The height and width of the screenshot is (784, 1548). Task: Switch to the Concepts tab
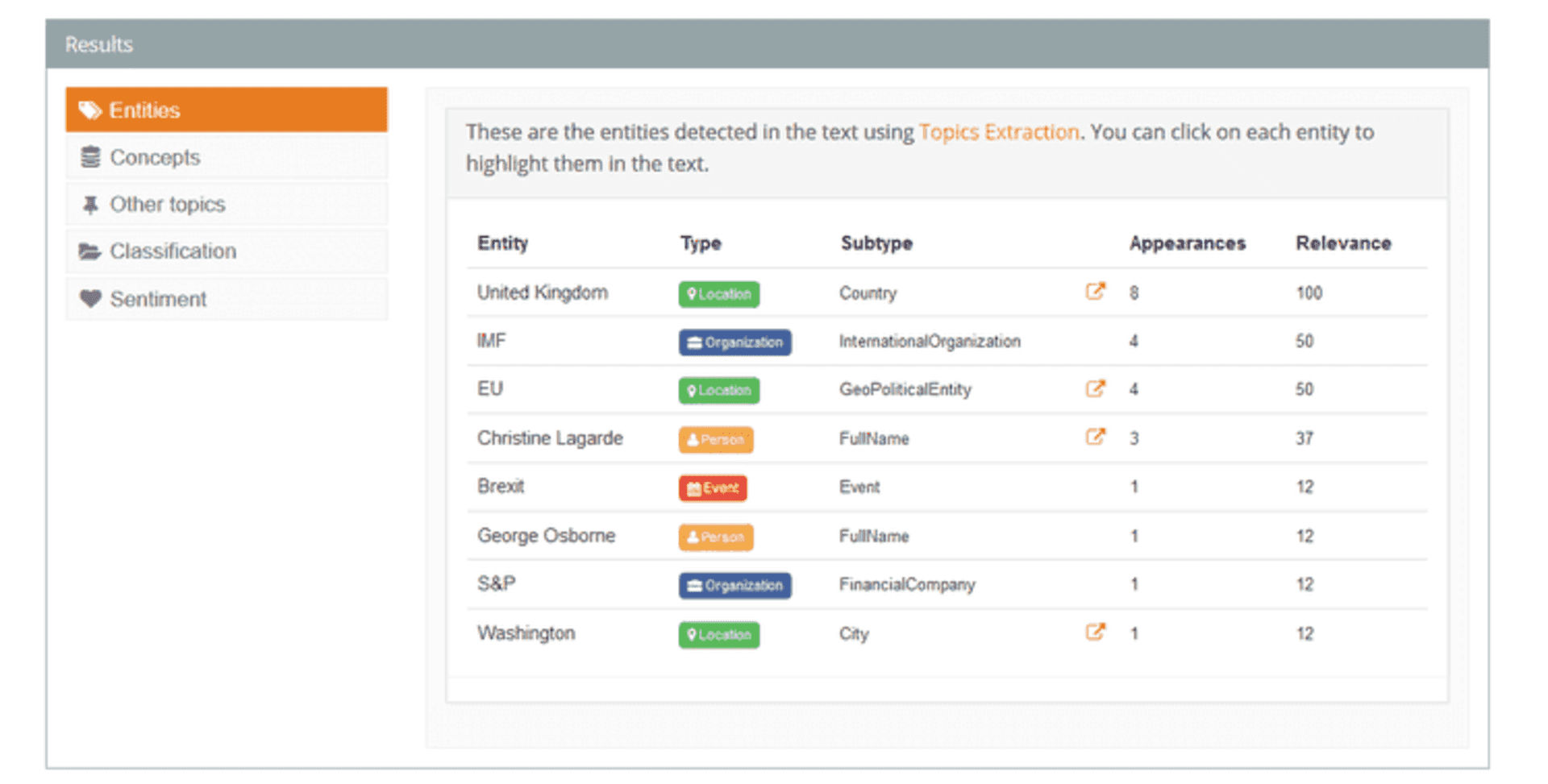tap(155, 156)
